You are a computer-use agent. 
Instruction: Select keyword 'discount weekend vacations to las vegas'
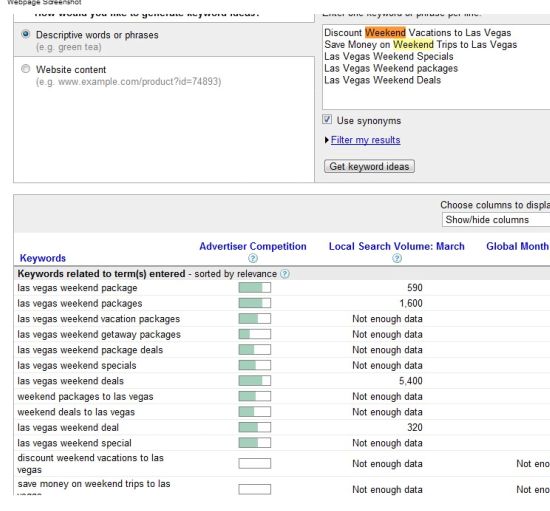click(90, 464)
